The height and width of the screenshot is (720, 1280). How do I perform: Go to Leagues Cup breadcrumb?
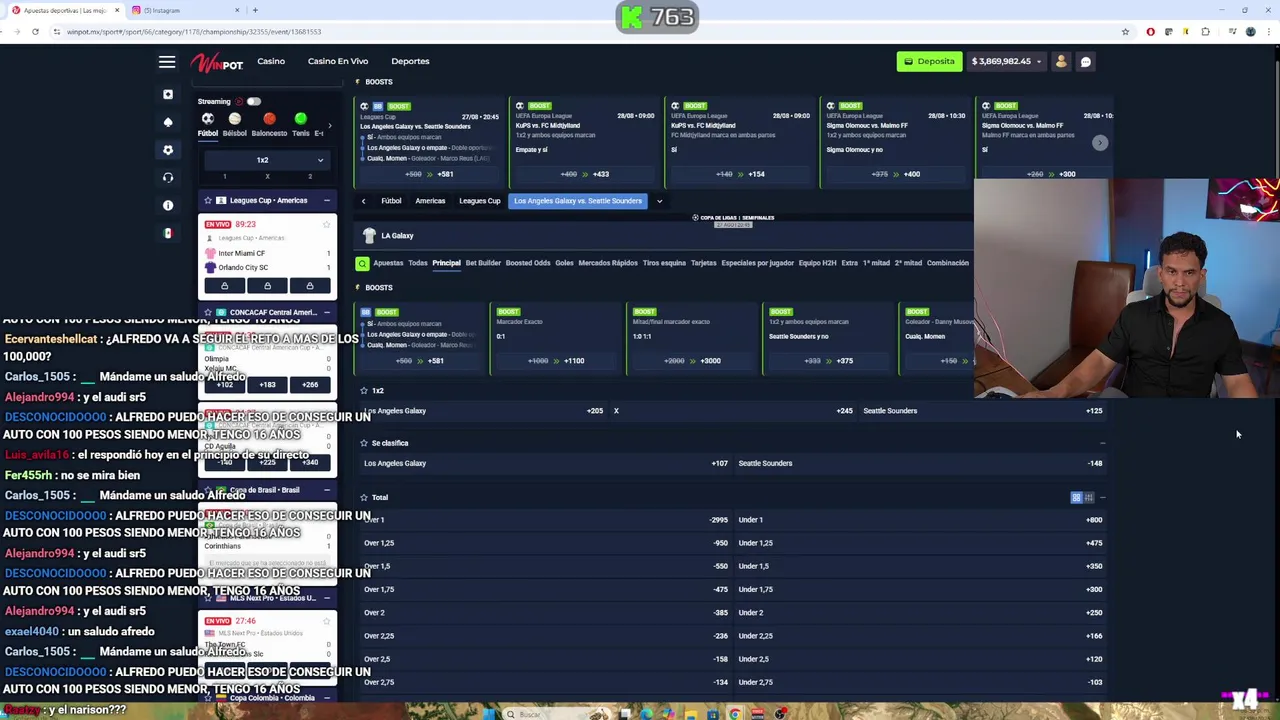(x=480, y=201)
